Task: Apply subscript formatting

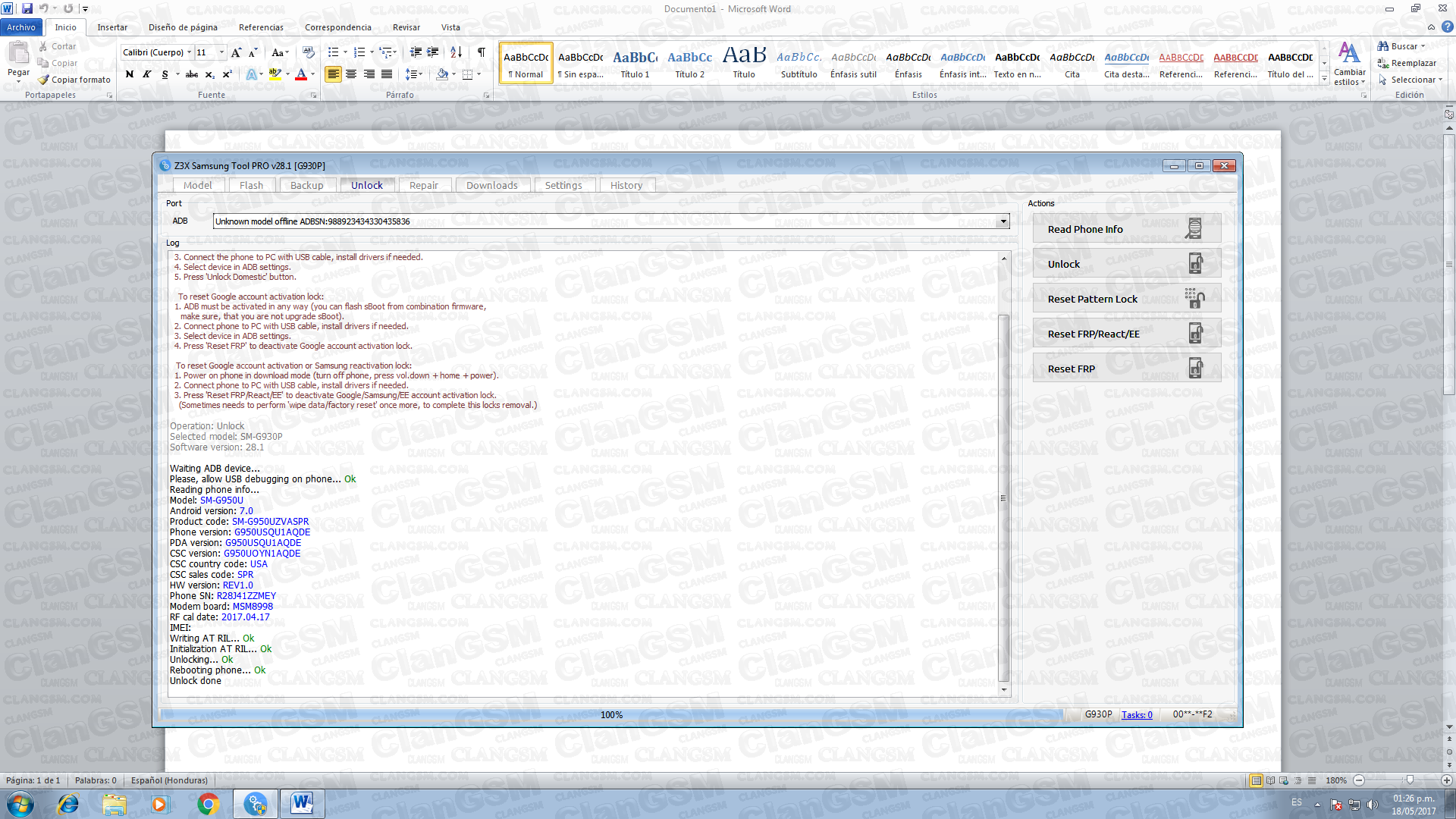Action: coord(210,74)
